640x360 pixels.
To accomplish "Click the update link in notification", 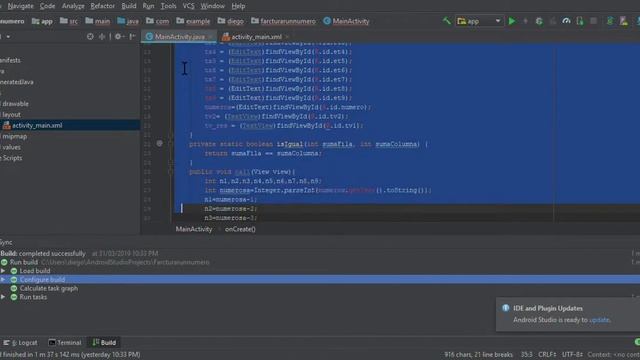I will point(599,320).
